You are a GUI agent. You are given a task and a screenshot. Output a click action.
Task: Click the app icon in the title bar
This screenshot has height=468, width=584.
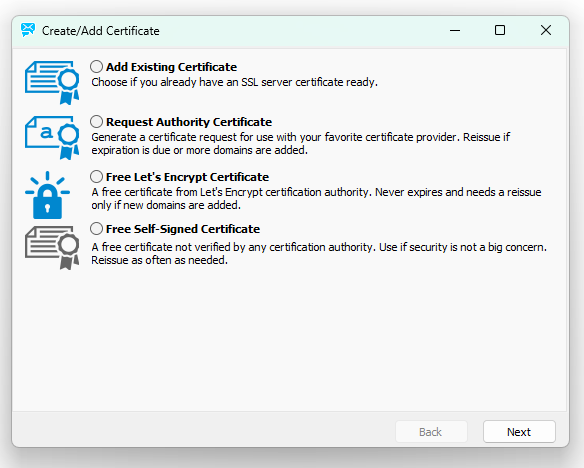click(28, 30)
